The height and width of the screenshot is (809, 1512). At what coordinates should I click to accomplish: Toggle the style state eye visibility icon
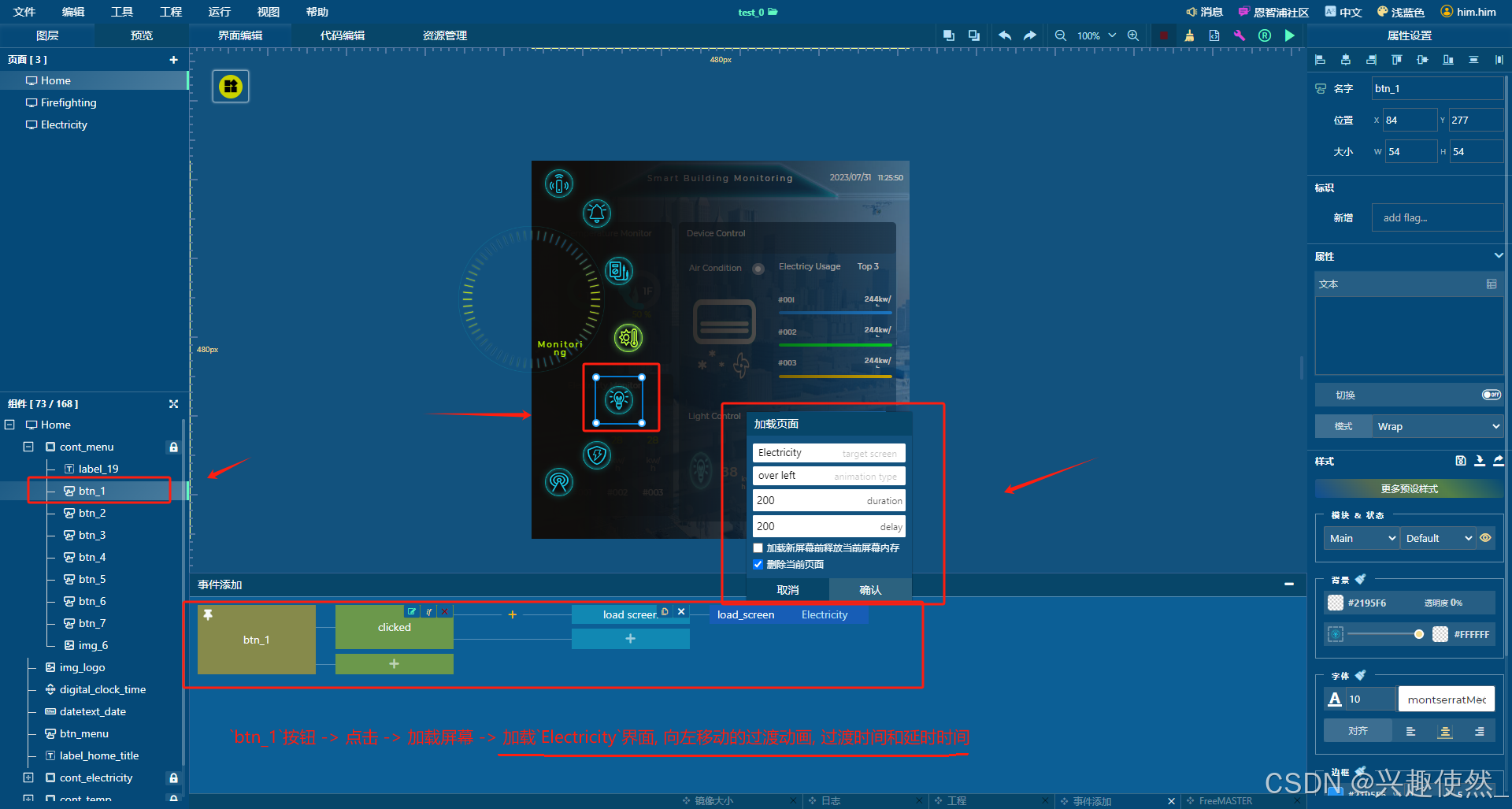[x=1486, y=538]
